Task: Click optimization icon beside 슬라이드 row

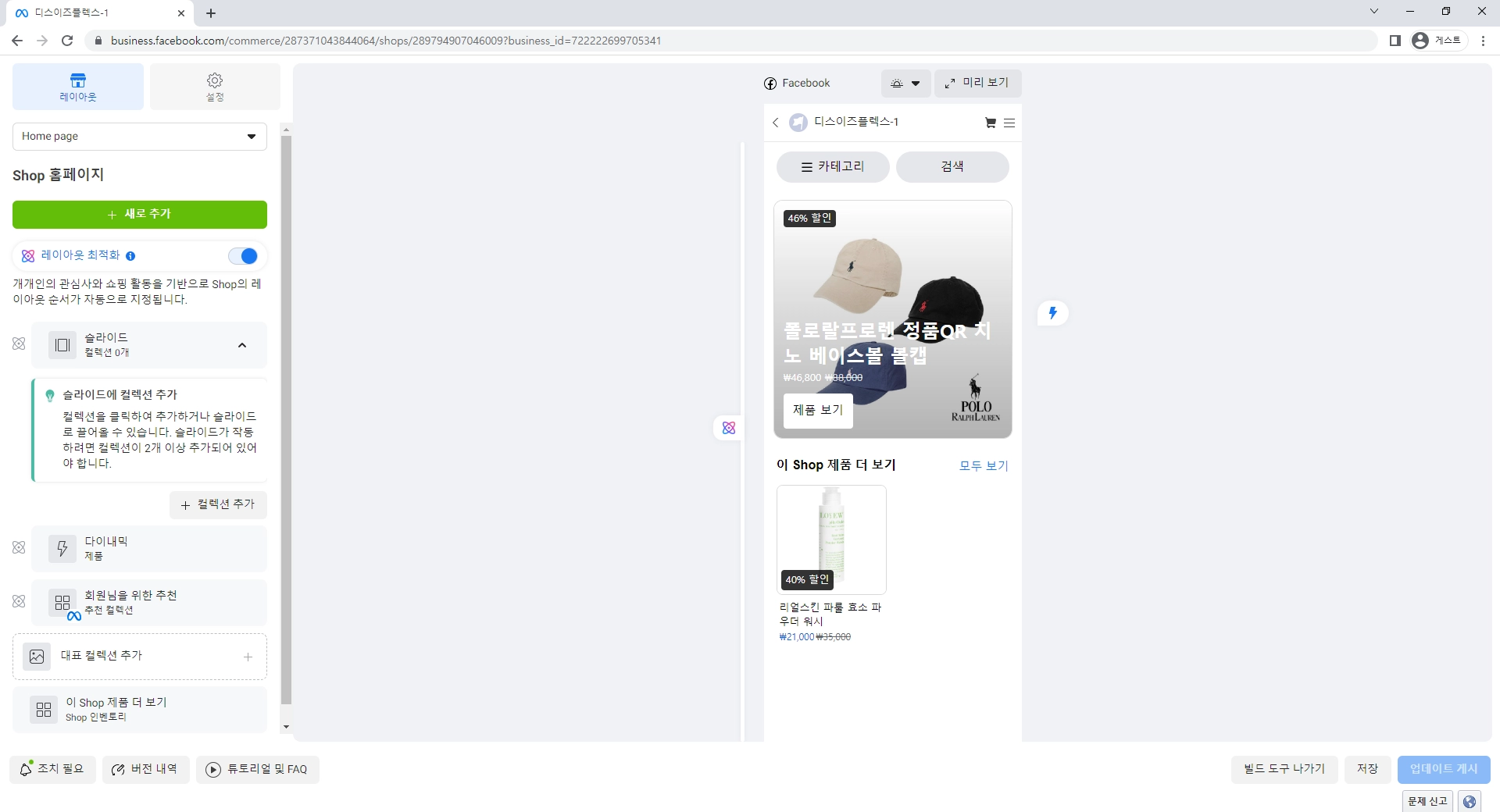Action: [19, 344]
